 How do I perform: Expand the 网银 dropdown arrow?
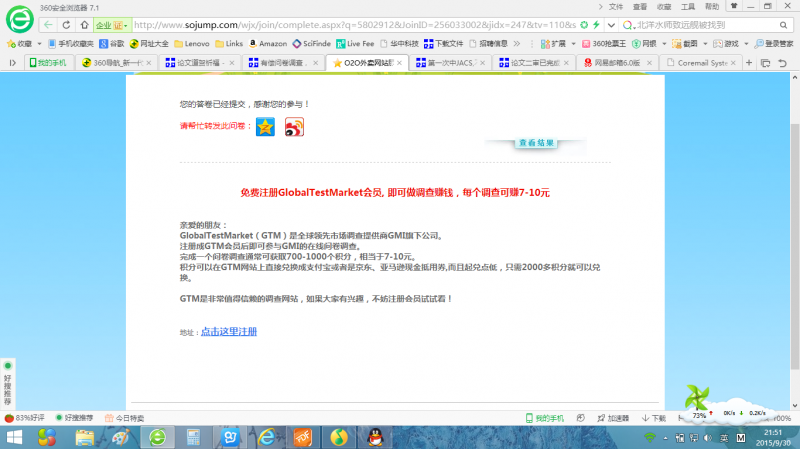664,44
